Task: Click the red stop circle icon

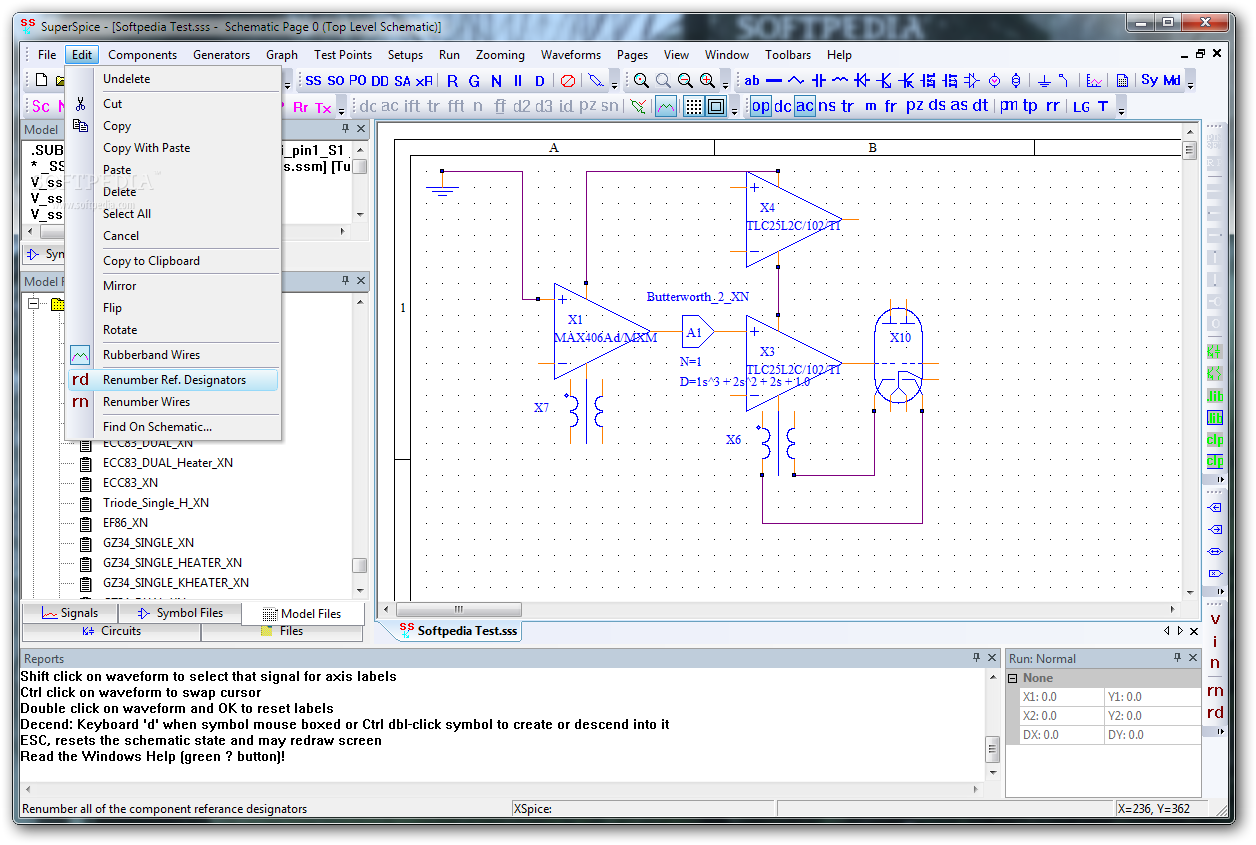Action: pyautogui.click(x=567, y=81)
